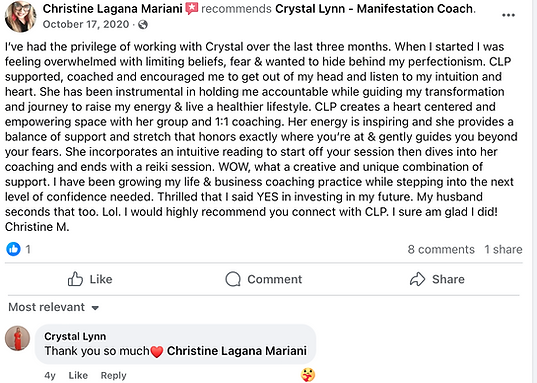Screen dimensions: 537x383
Task: Click the emoji reaction on Crystal's comment
Action: [x=308, y=375]
